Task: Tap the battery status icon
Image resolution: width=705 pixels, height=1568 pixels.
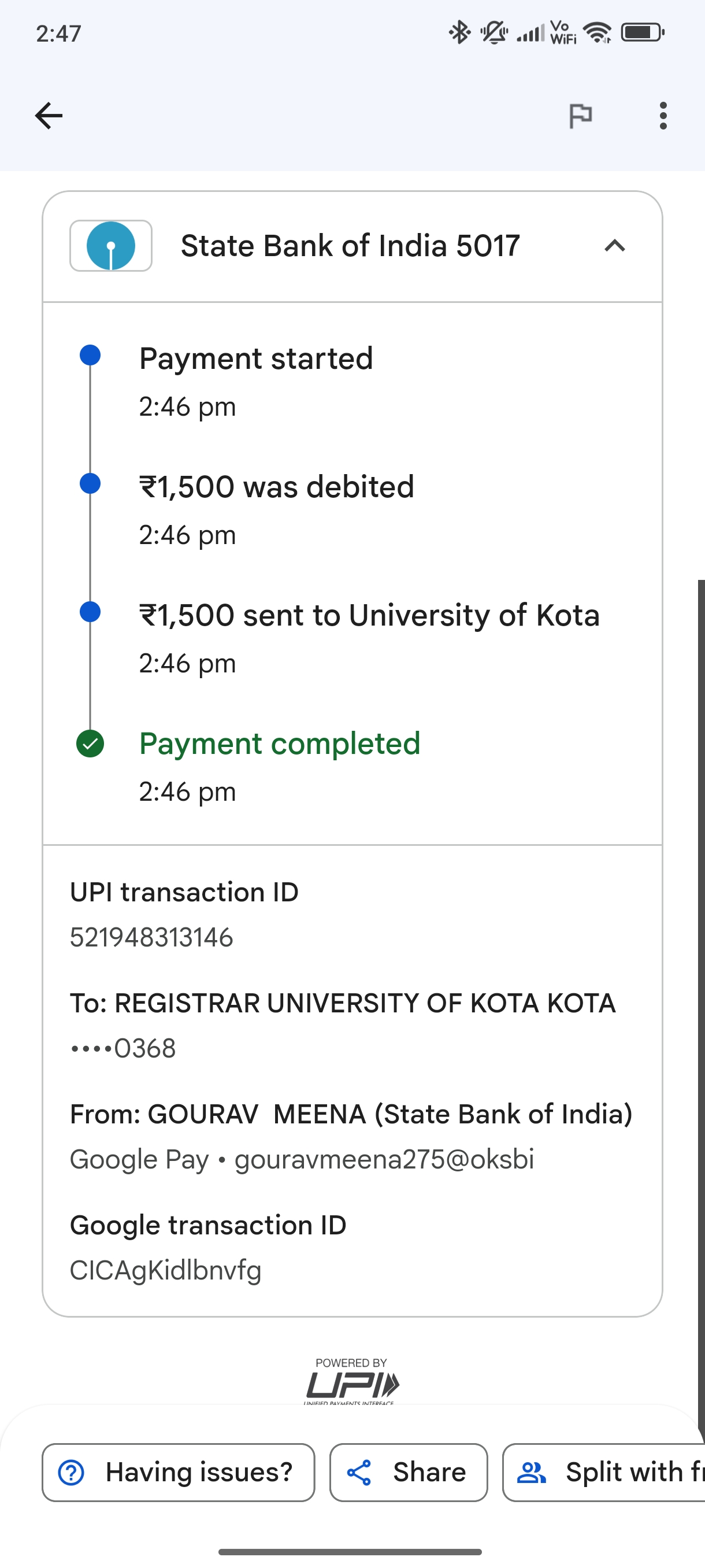Action: click(642, 32)
